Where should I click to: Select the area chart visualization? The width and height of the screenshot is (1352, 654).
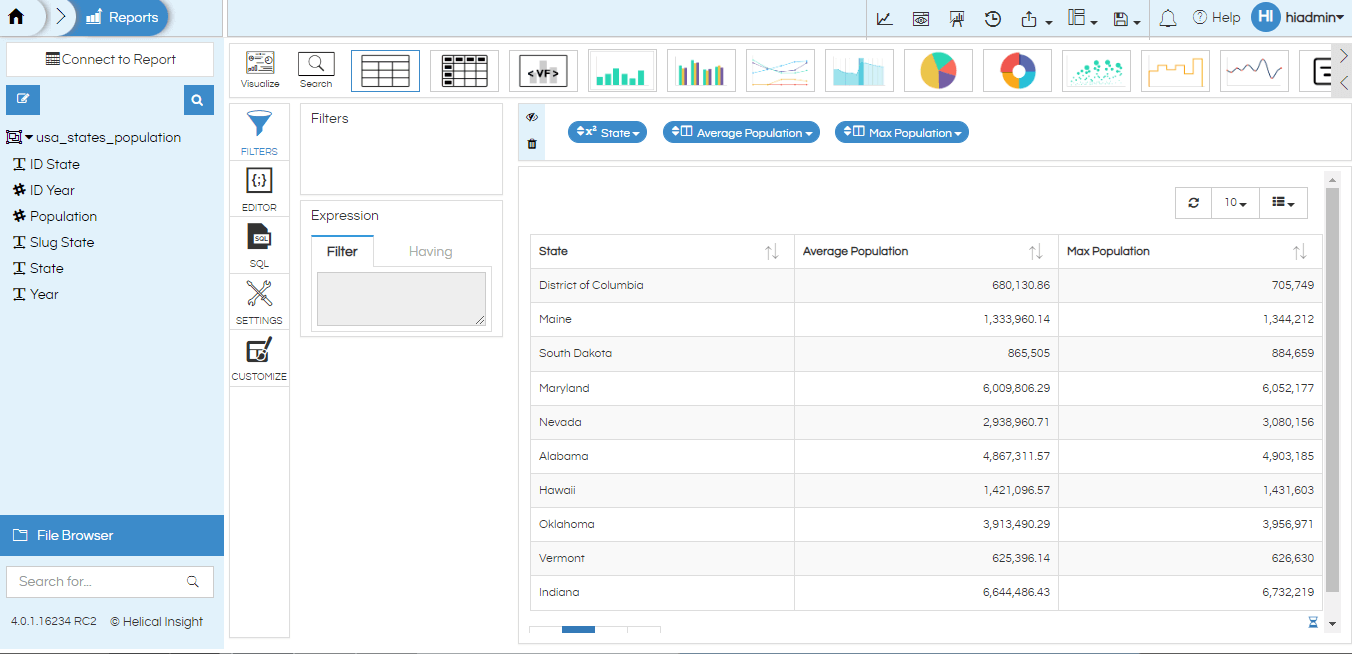pos(859,71)
